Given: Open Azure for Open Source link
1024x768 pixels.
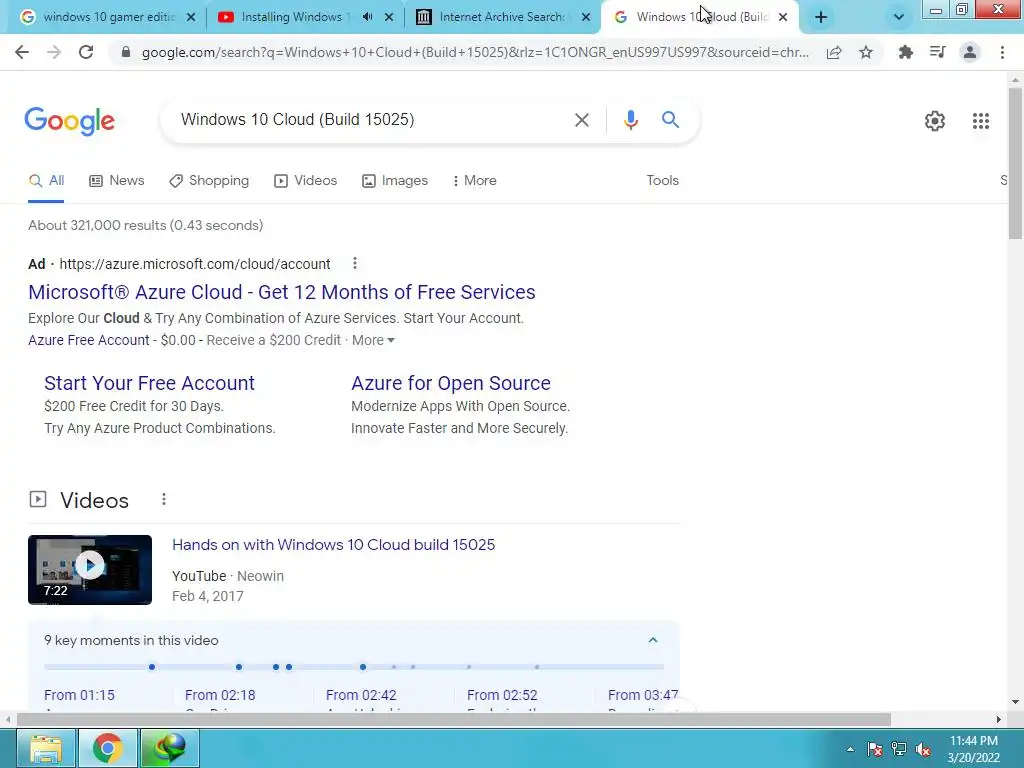Looking at the screenshot, I should pos(451,383).
